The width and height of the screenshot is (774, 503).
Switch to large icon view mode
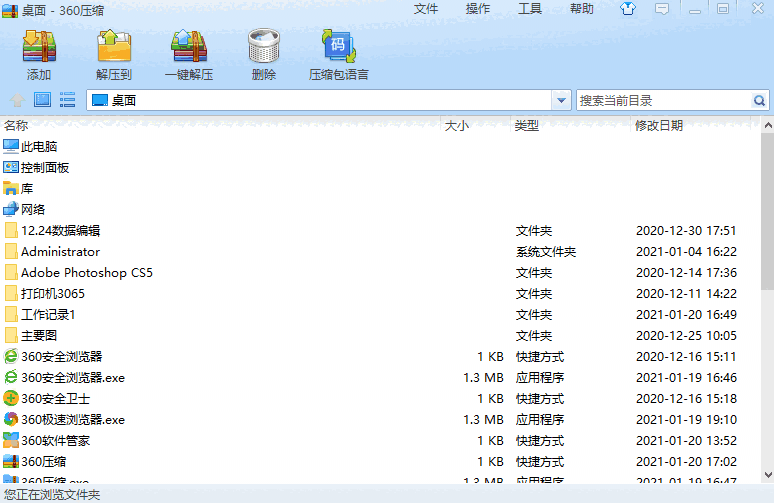[x=42, y=100]
